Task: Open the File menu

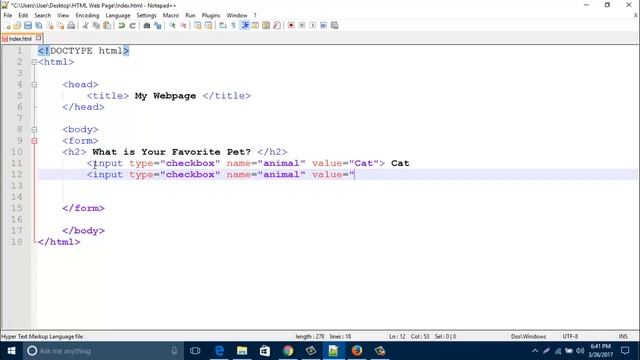Action: click(x=8, y=15)
